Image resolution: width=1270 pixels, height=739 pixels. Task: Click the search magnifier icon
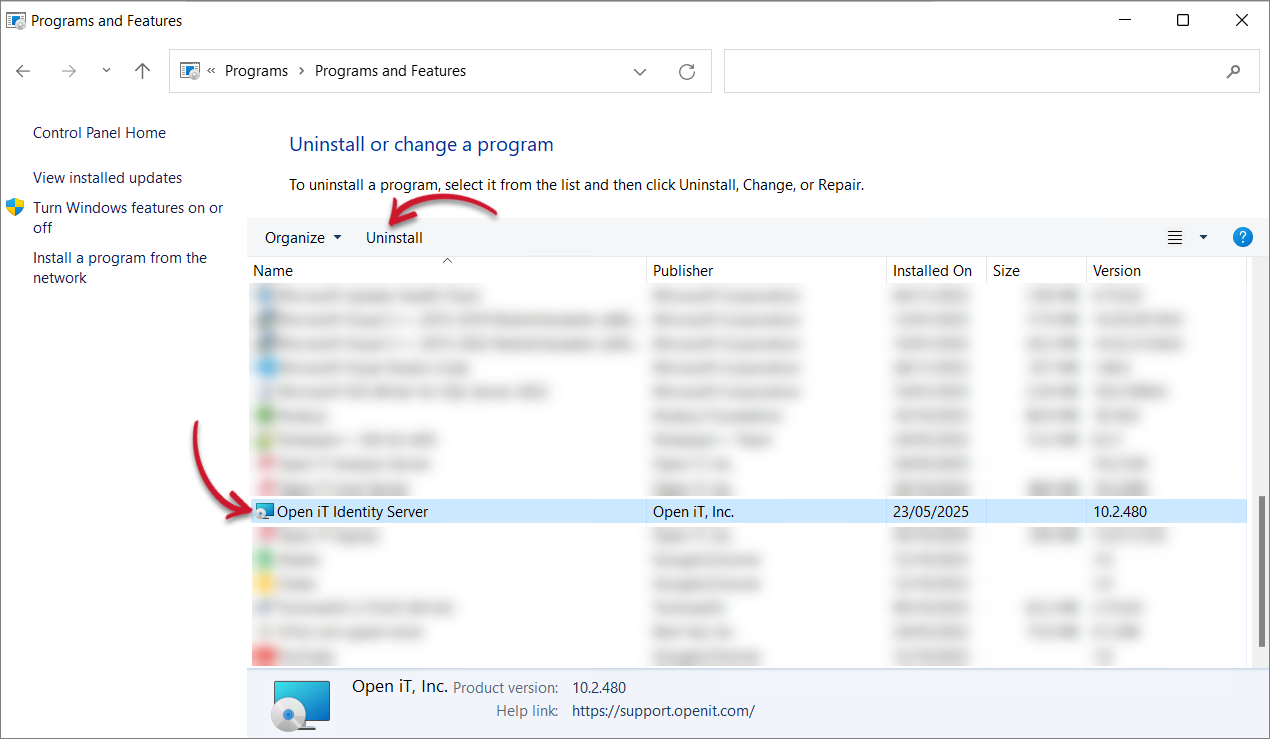(x=1233, y=71)
